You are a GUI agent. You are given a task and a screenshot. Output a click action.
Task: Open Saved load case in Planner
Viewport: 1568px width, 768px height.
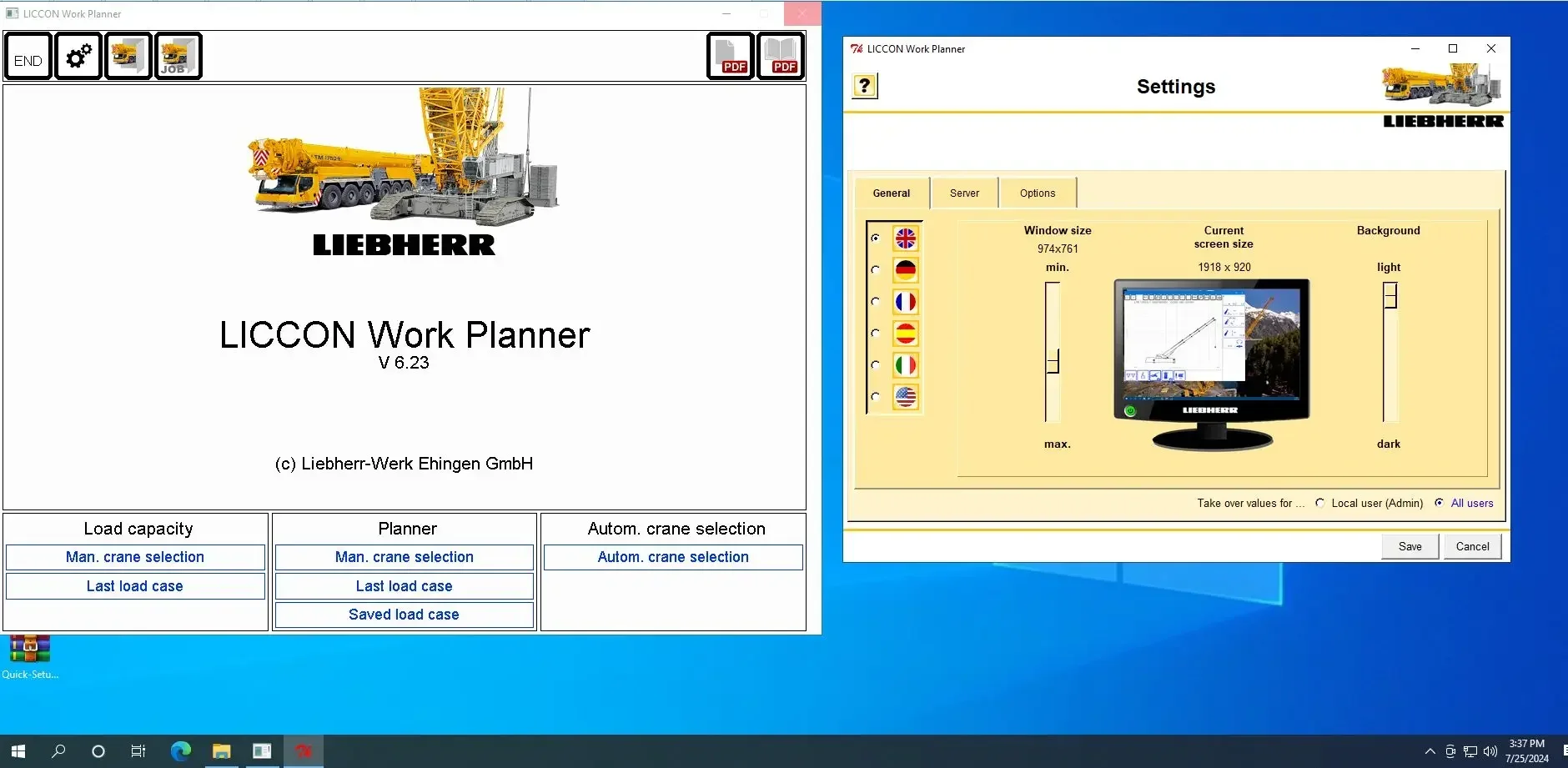point(405,615)
